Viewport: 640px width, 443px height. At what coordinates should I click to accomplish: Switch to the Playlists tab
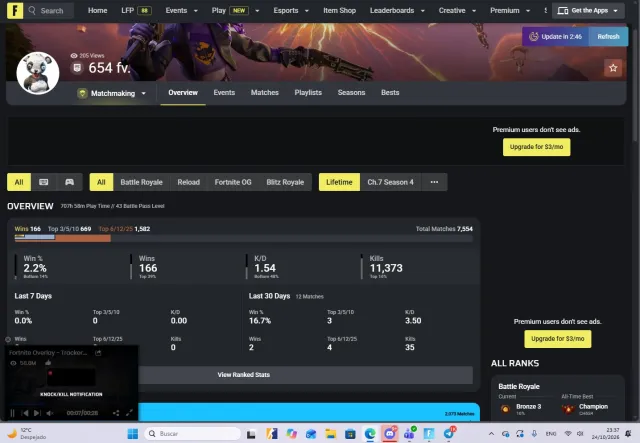[308, 93]
